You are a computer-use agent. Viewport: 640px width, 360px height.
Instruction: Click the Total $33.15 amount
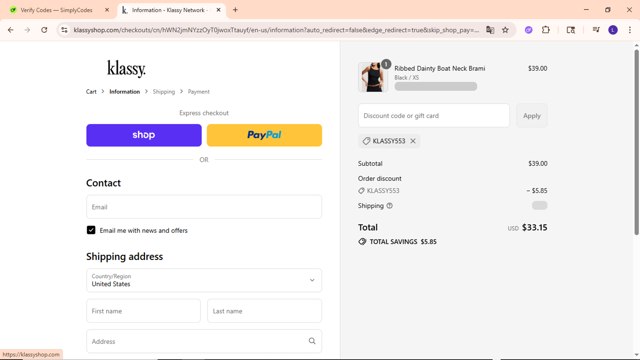tap(534, 227)
